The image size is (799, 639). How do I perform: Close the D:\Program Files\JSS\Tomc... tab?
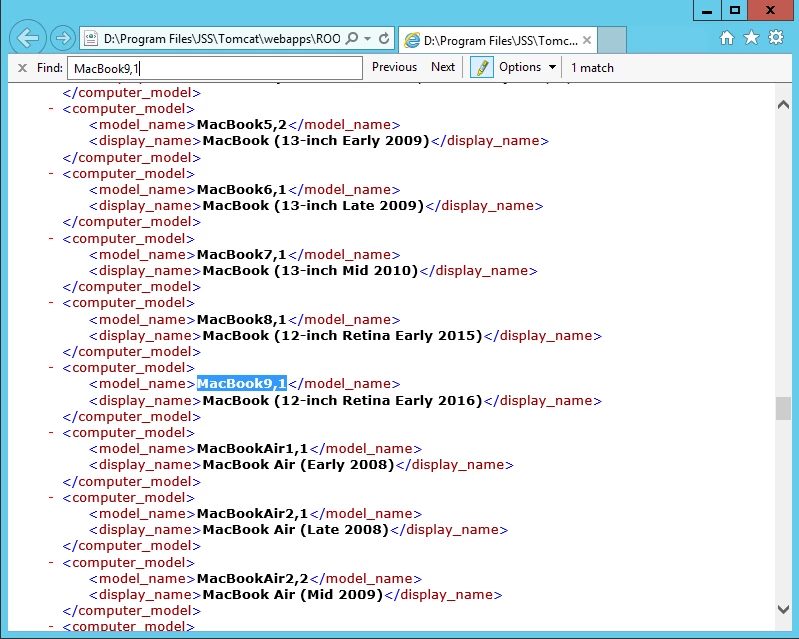coord(587,40)
